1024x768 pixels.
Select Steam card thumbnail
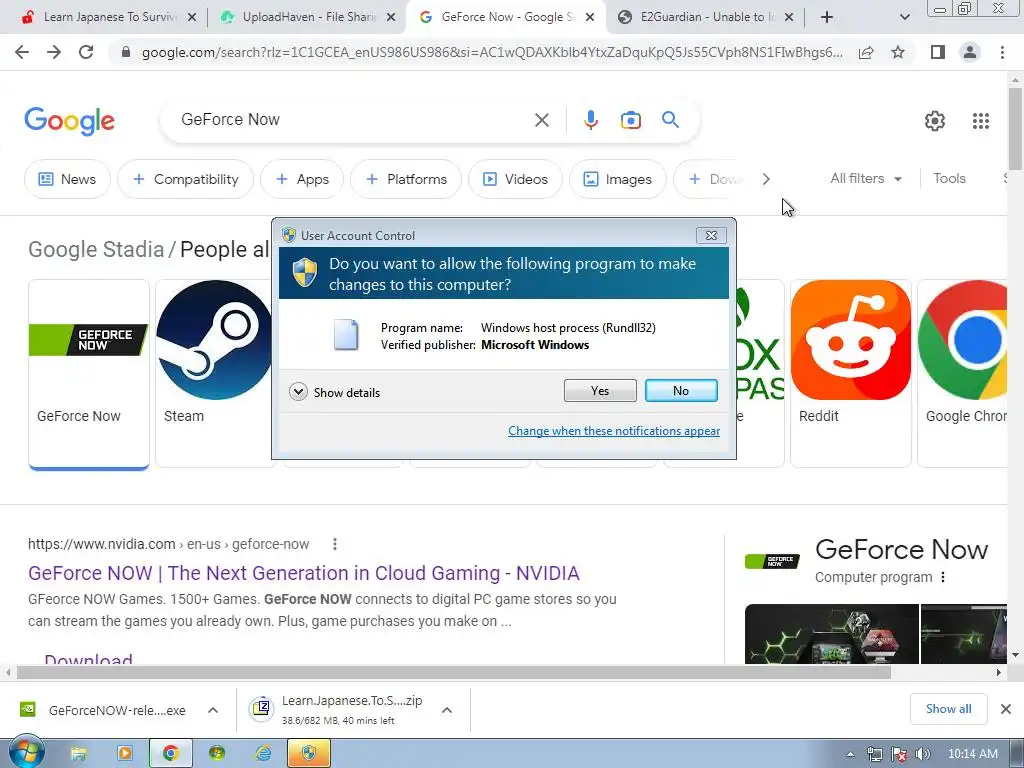(214, 374)
